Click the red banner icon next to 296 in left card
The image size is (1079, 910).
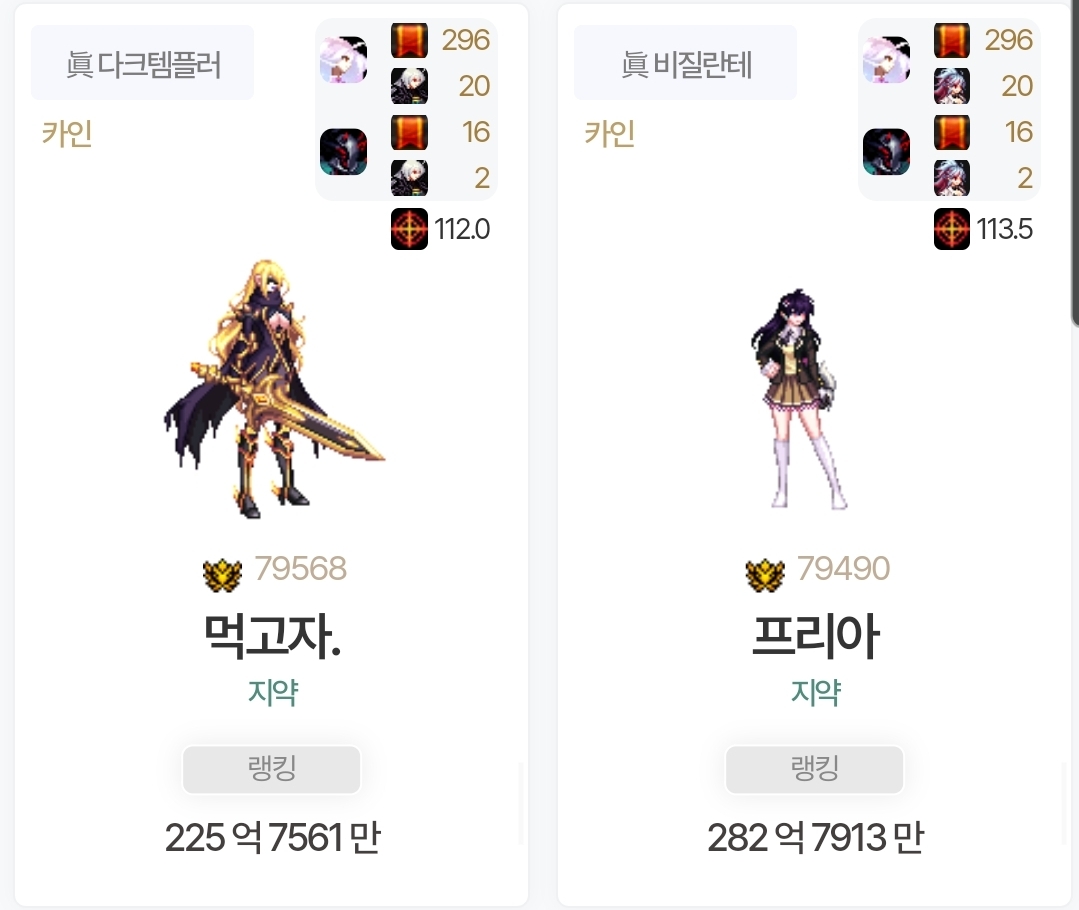[x=409, y=40]
